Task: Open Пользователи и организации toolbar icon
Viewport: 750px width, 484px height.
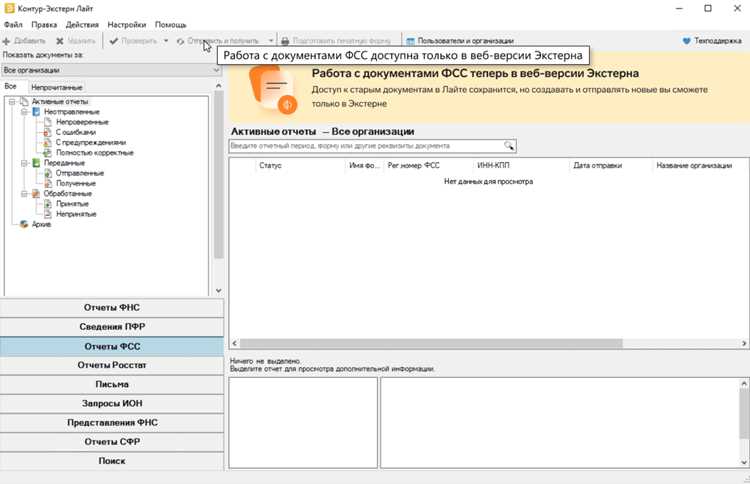Action: [410, 41]
